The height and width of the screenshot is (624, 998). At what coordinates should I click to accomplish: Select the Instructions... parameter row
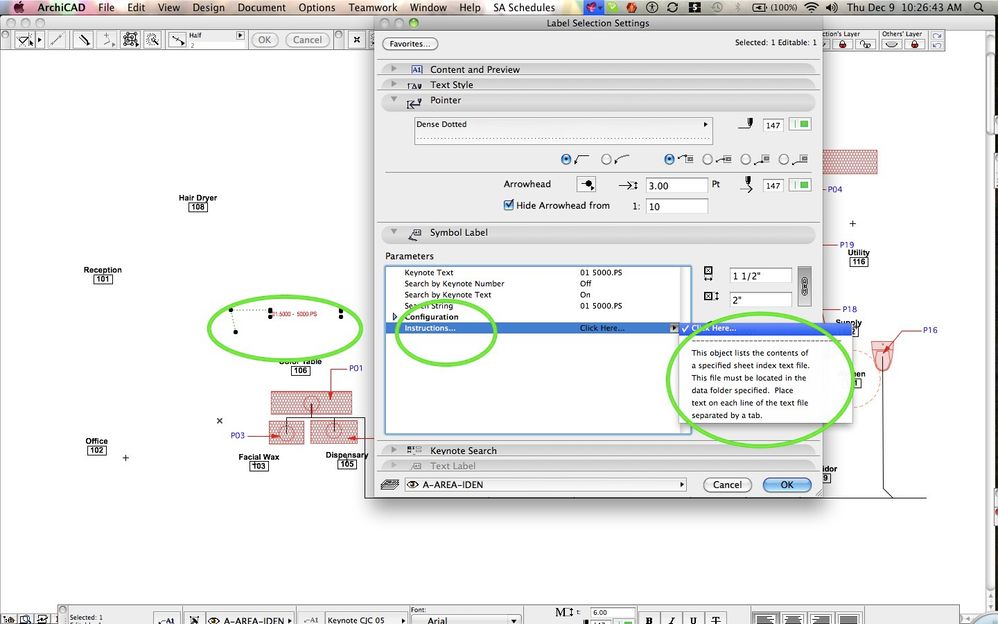coord(531,328)
